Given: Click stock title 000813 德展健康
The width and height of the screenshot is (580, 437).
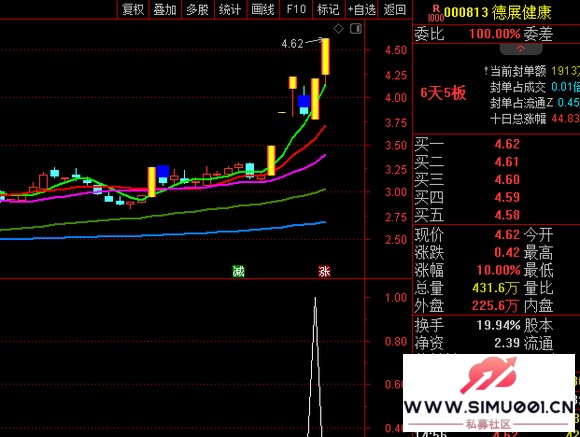Looking at the screenshot, I should coord(498,13).
